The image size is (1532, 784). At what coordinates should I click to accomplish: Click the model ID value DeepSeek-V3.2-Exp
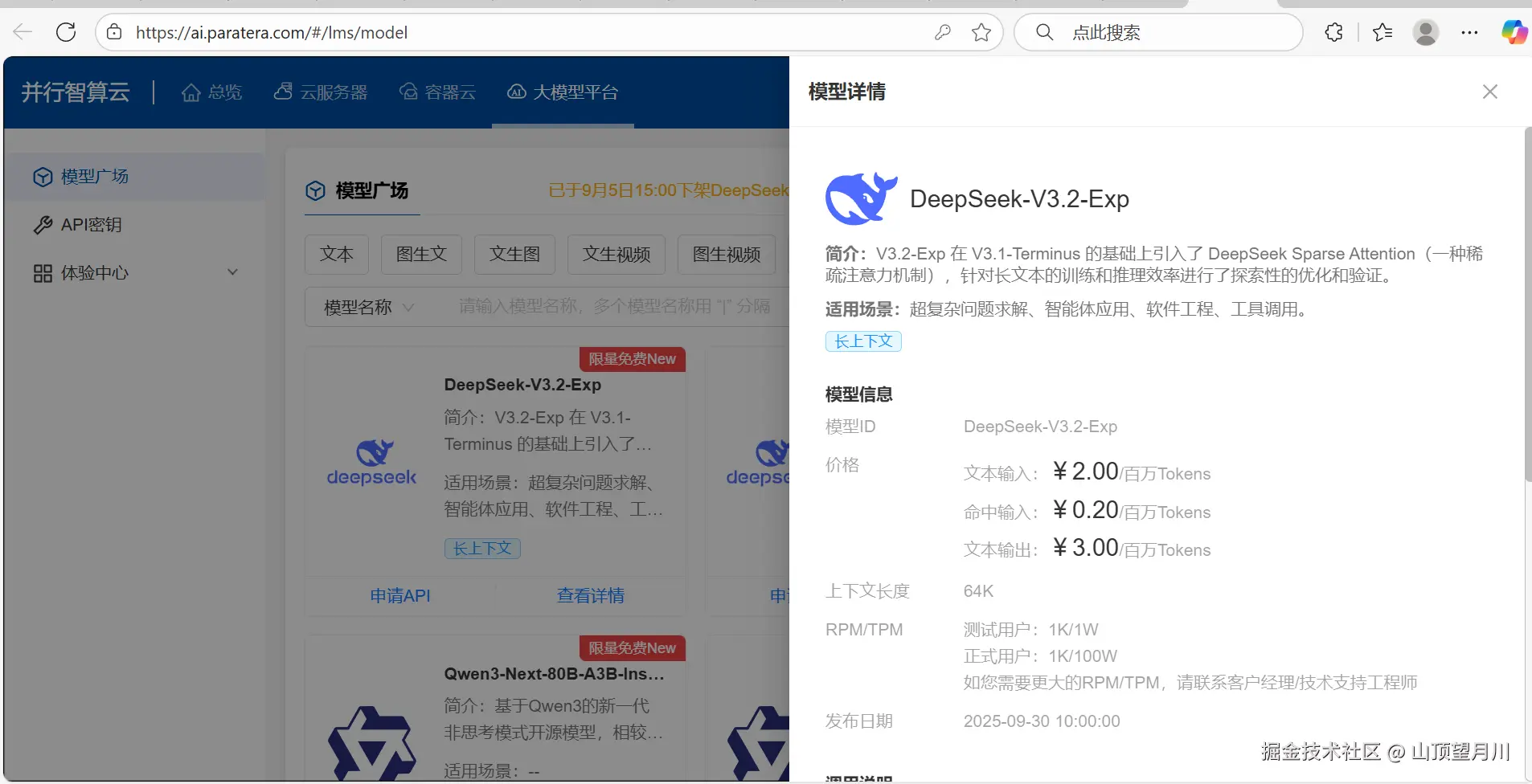coord(1040,427)
